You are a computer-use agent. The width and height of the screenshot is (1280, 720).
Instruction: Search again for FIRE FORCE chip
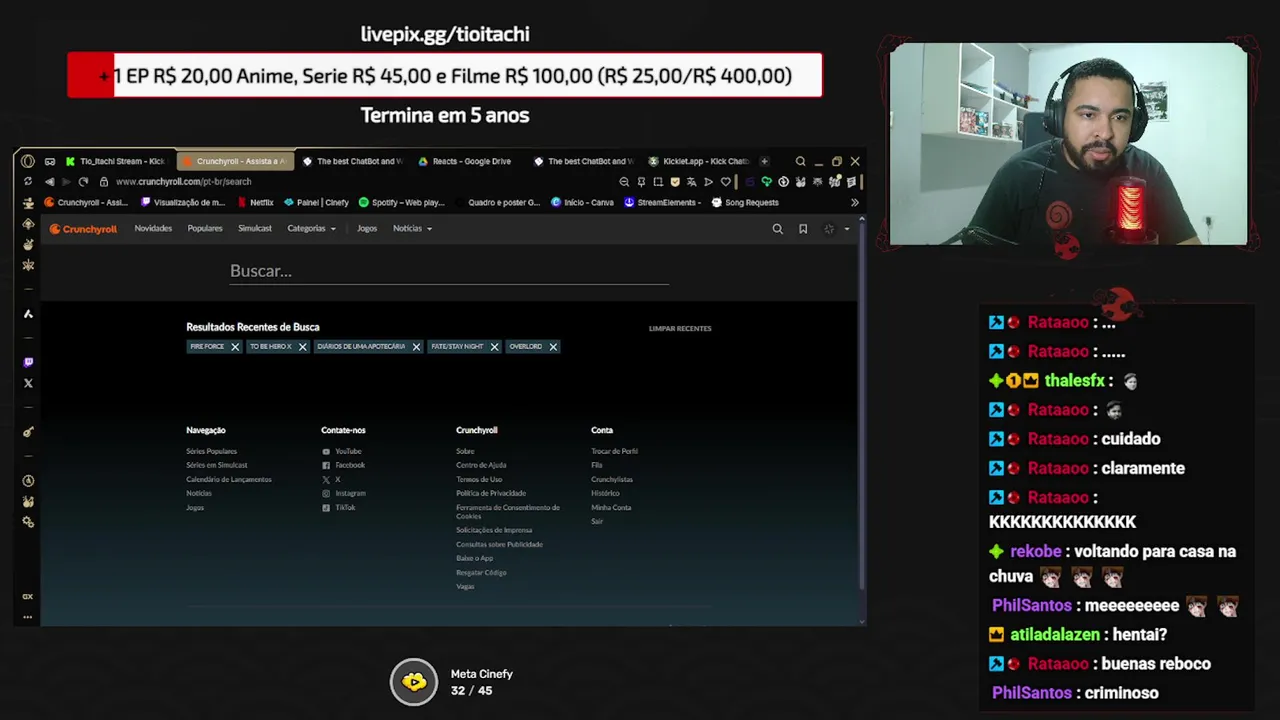click(207, 347)
